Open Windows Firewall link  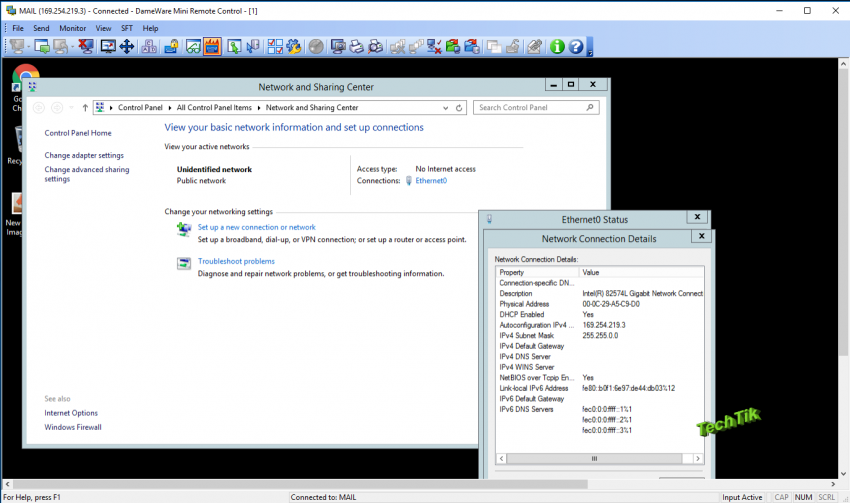[73, 428]
